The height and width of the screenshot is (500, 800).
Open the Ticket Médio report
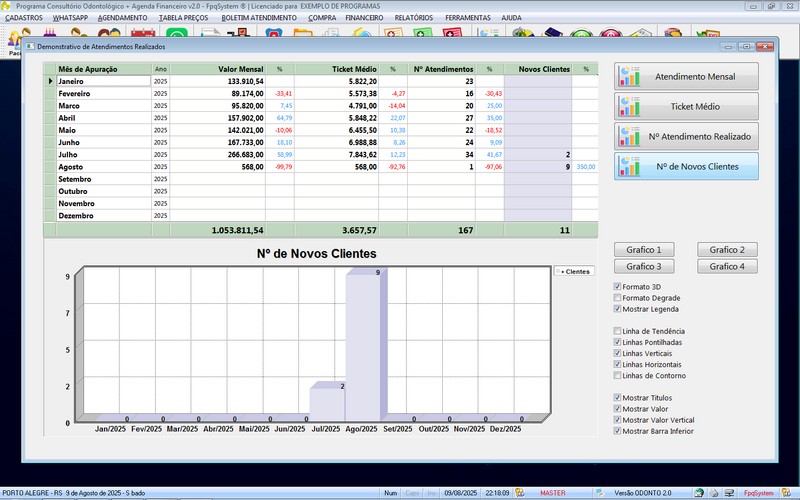click(x=686, y=106)
